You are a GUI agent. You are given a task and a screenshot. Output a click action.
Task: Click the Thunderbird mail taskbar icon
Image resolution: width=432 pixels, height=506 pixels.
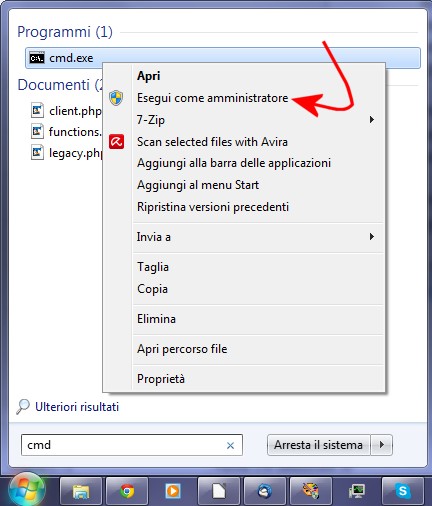point(265,491)
